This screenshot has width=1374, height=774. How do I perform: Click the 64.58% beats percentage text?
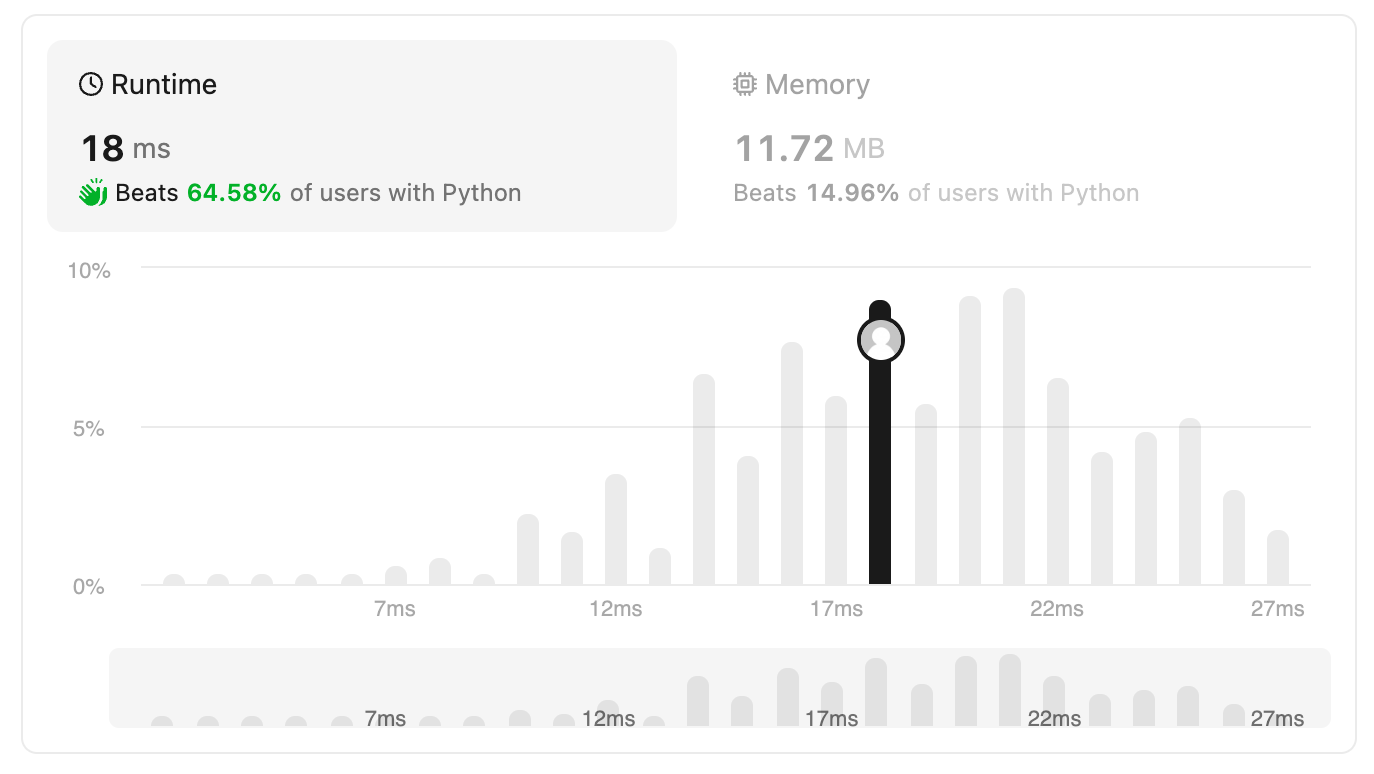tap(234, 193)
